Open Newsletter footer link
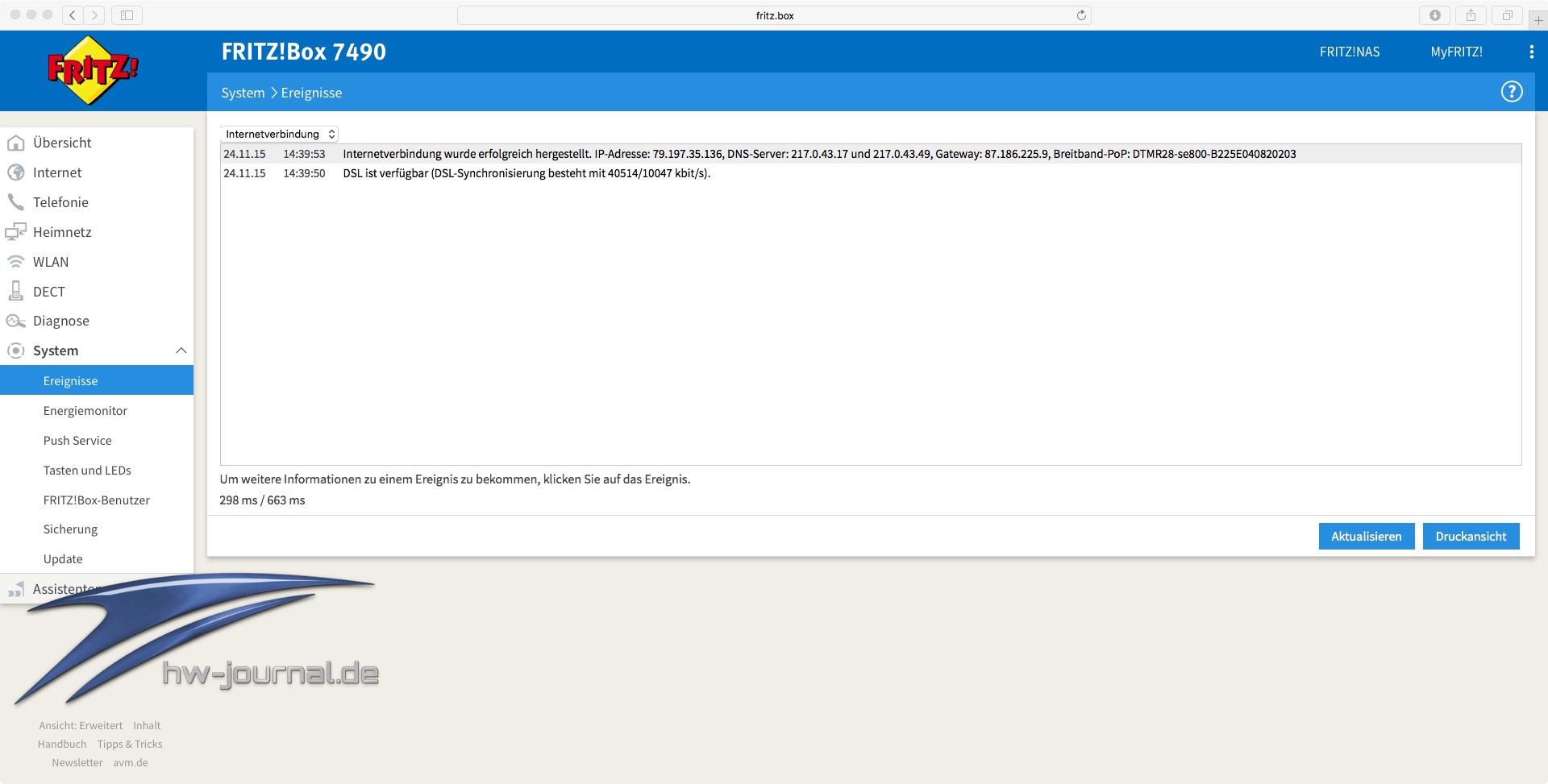Image resolution: width=1548 pixels, height=784 pixels. [77, 763]
